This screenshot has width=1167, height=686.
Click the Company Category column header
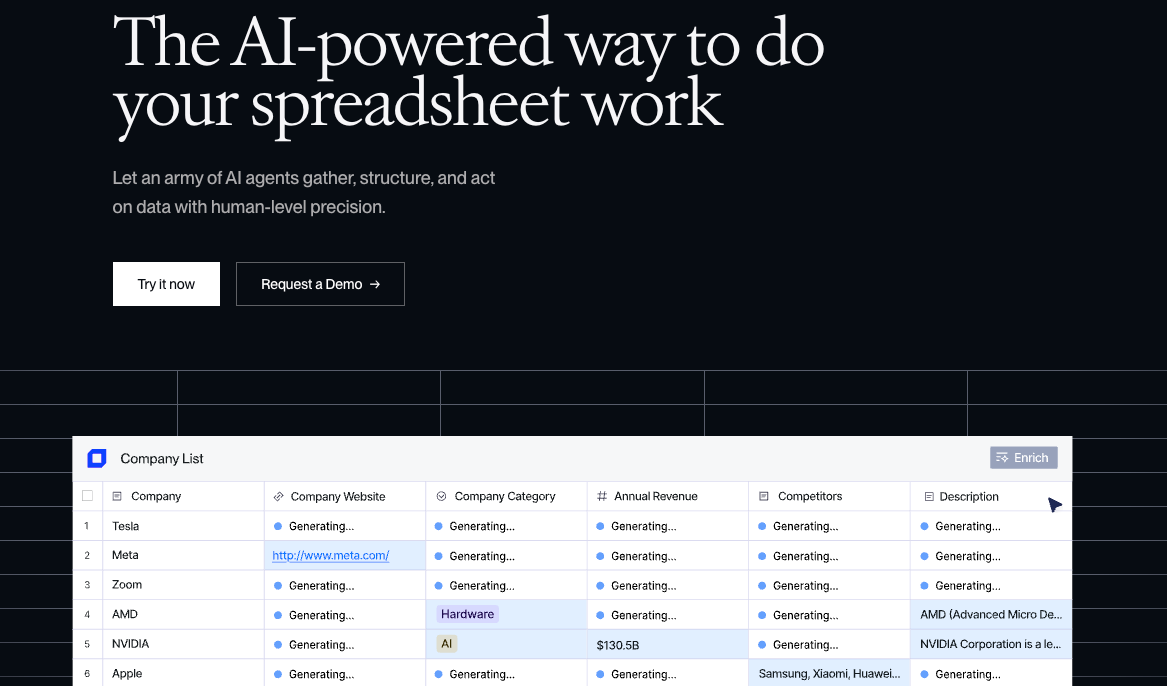click(506, 496)
